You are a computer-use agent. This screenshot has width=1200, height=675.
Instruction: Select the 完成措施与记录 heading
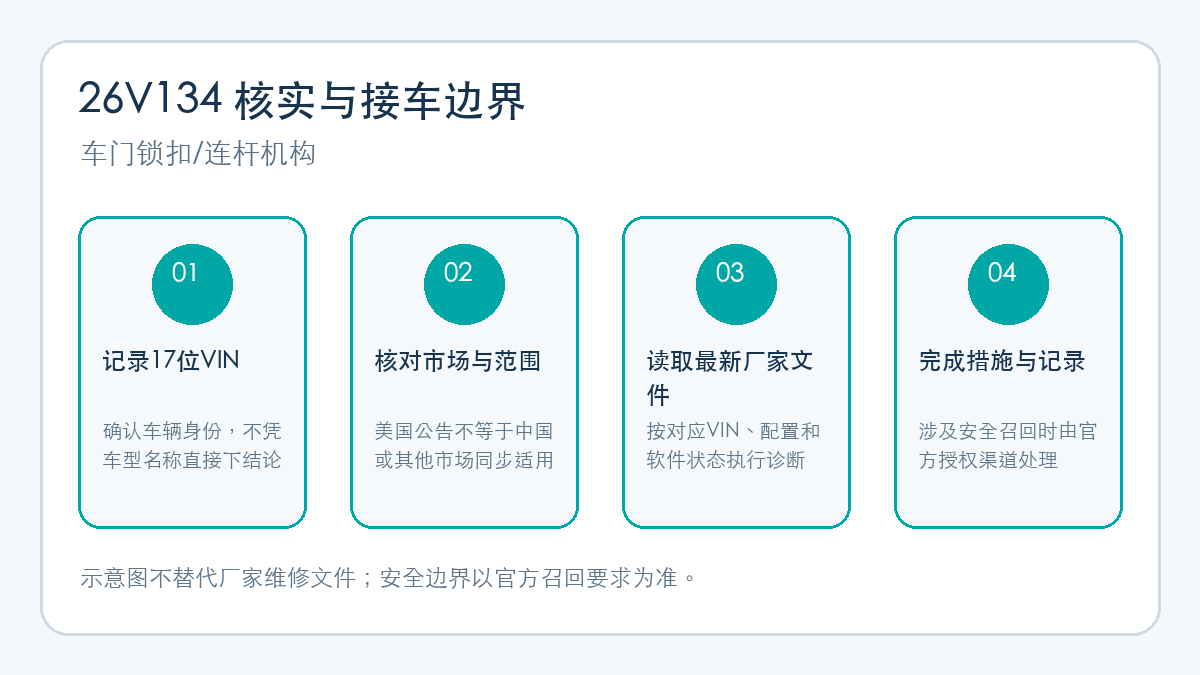click(x=1002, y=361)
